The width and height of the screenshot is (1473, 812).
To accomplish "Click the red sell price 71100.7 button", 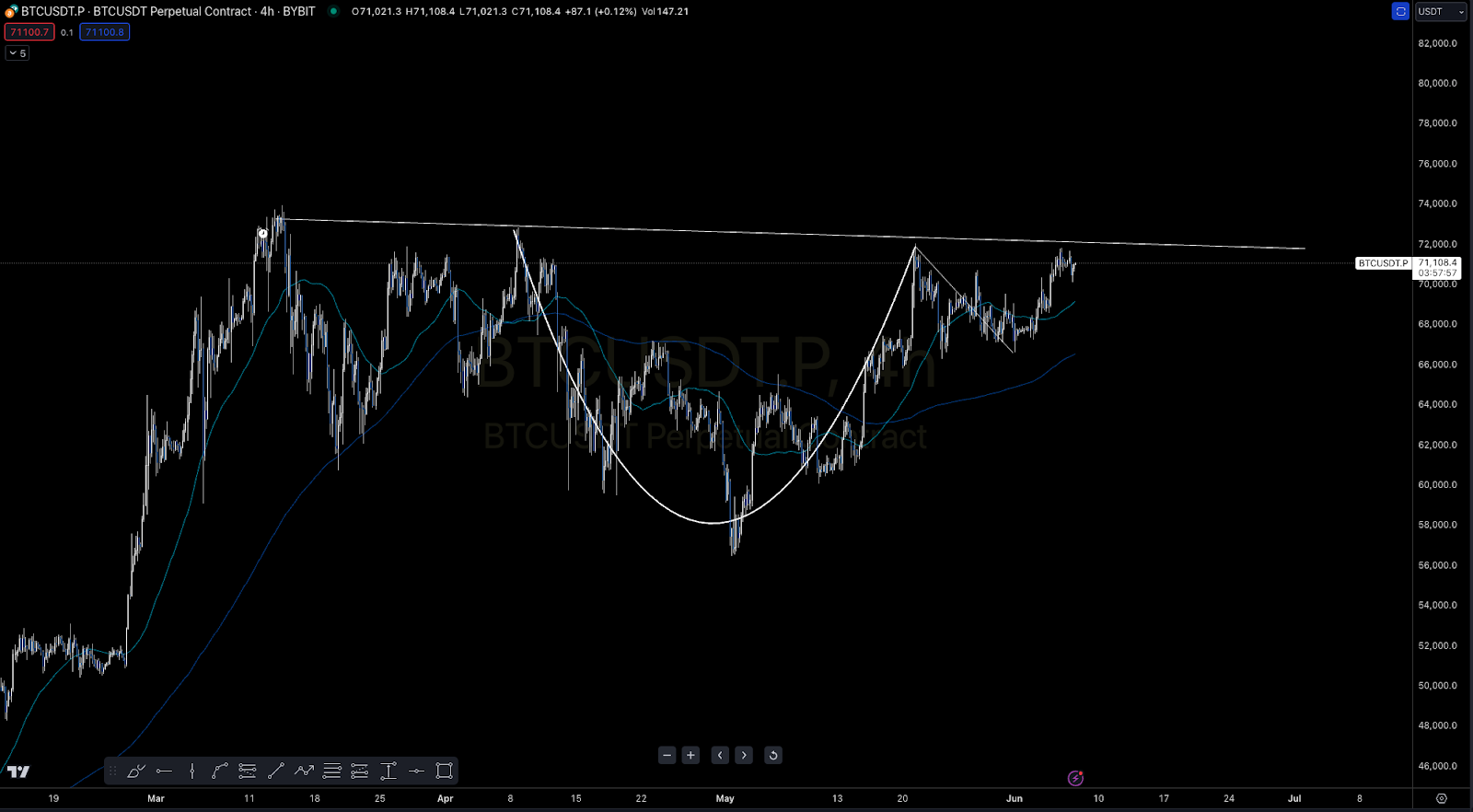I will 29,32.
